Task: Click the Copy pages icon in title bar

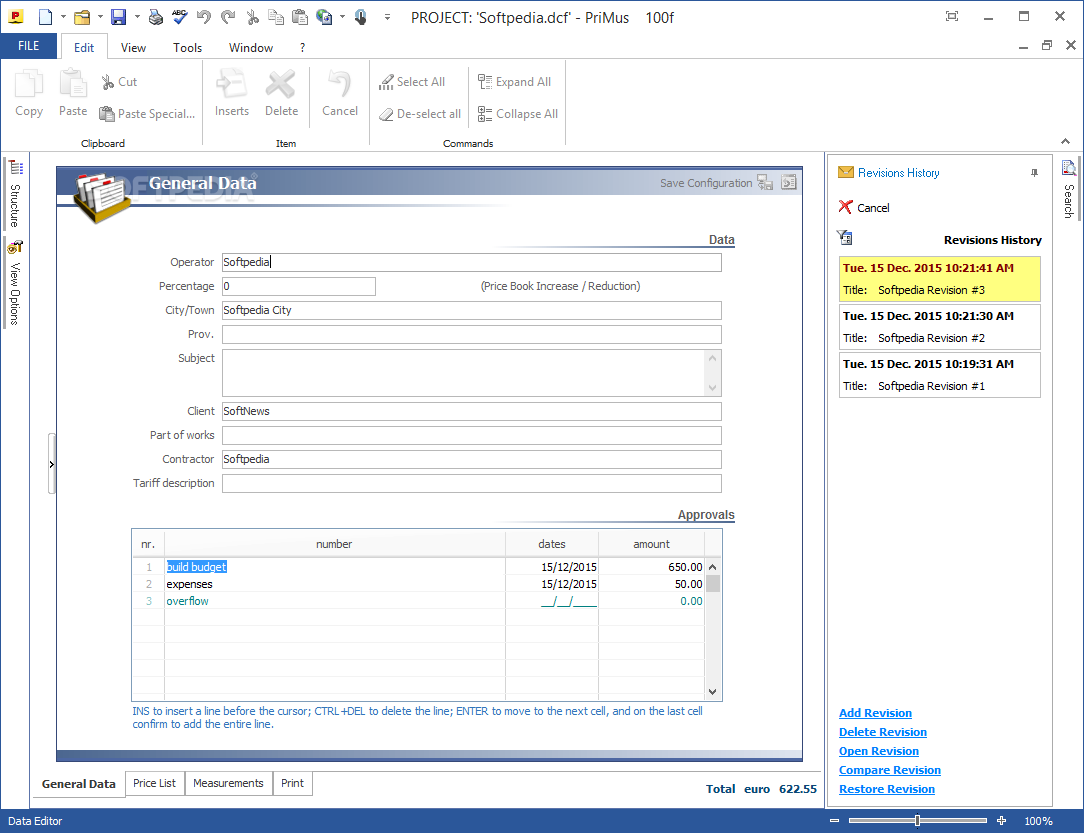Action: click(276, 17)
